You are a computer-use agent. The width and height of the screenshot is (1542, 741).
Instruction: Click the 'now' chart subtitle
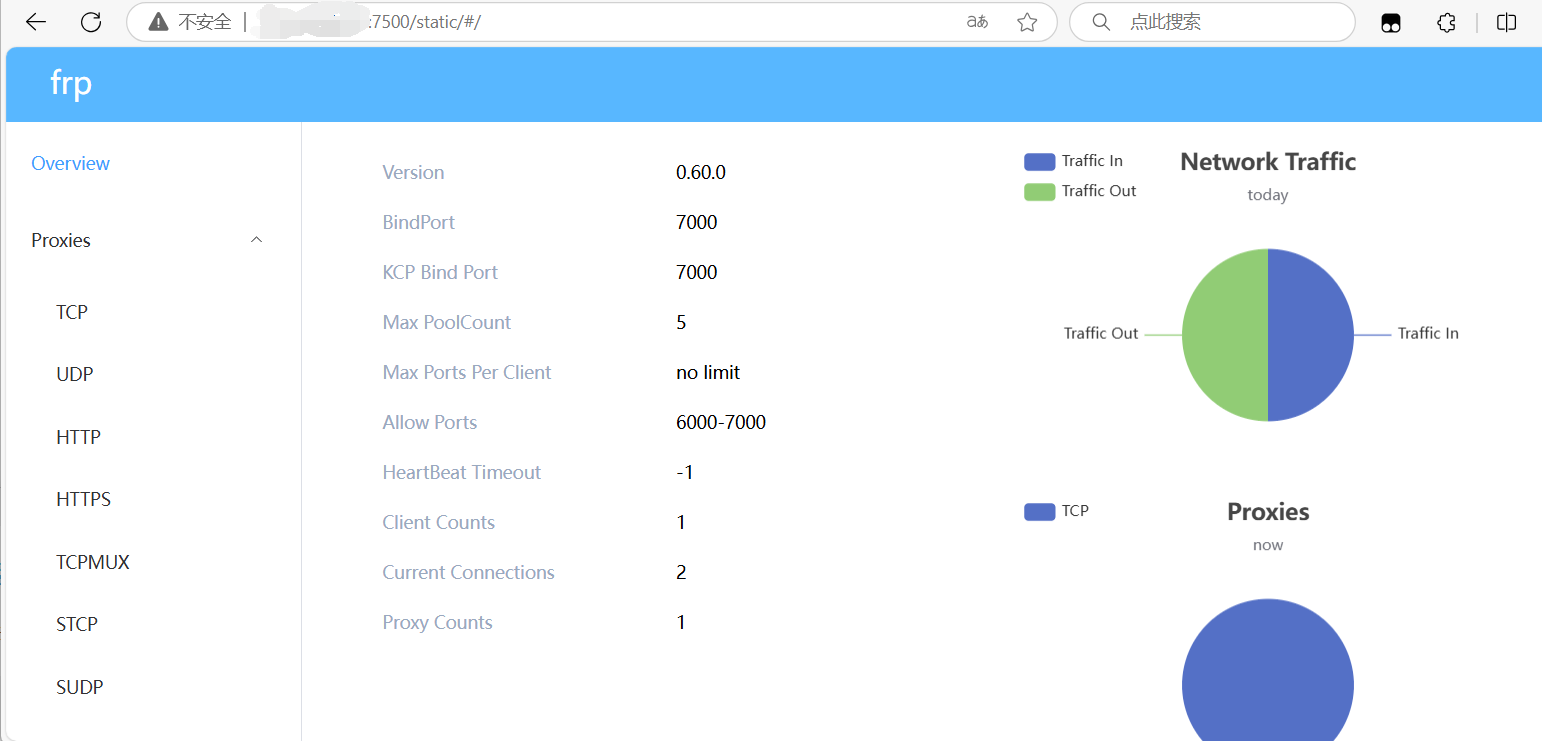[1268, 545]
